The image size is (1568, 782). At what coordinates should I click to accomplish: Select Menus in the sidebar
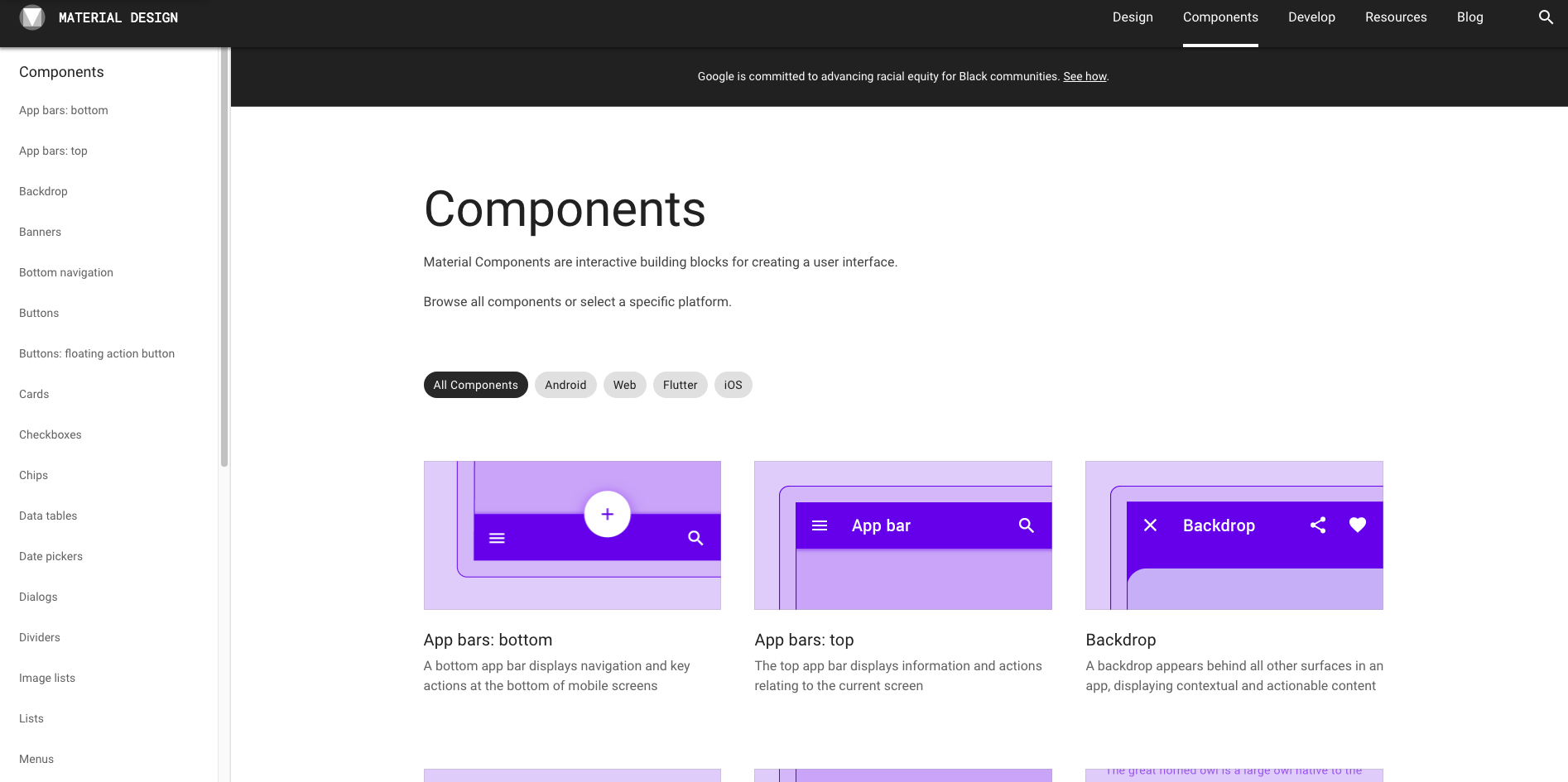pos(36,759)
